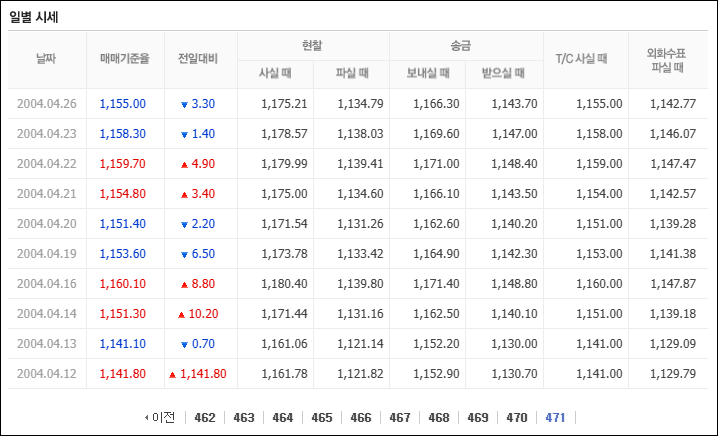Viewport: 718px width, 436px height.
Task: Click remittance sending rate 1,162.50
Action: (x=436, y=314)
